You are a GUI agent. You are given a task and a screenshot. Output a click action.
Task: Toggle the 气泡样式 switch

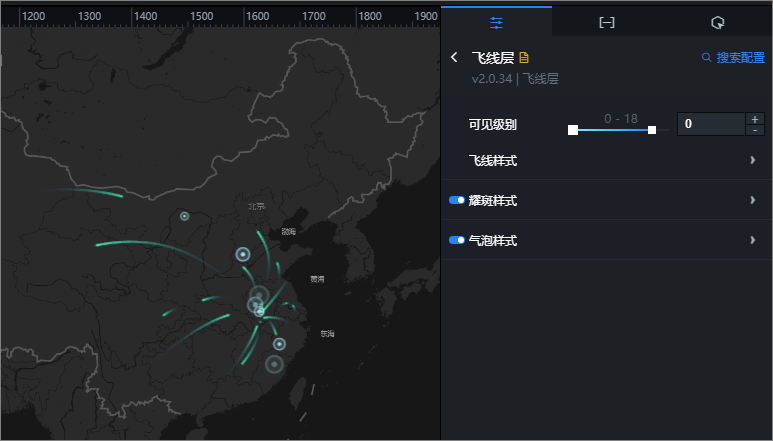tap(457, 240)
